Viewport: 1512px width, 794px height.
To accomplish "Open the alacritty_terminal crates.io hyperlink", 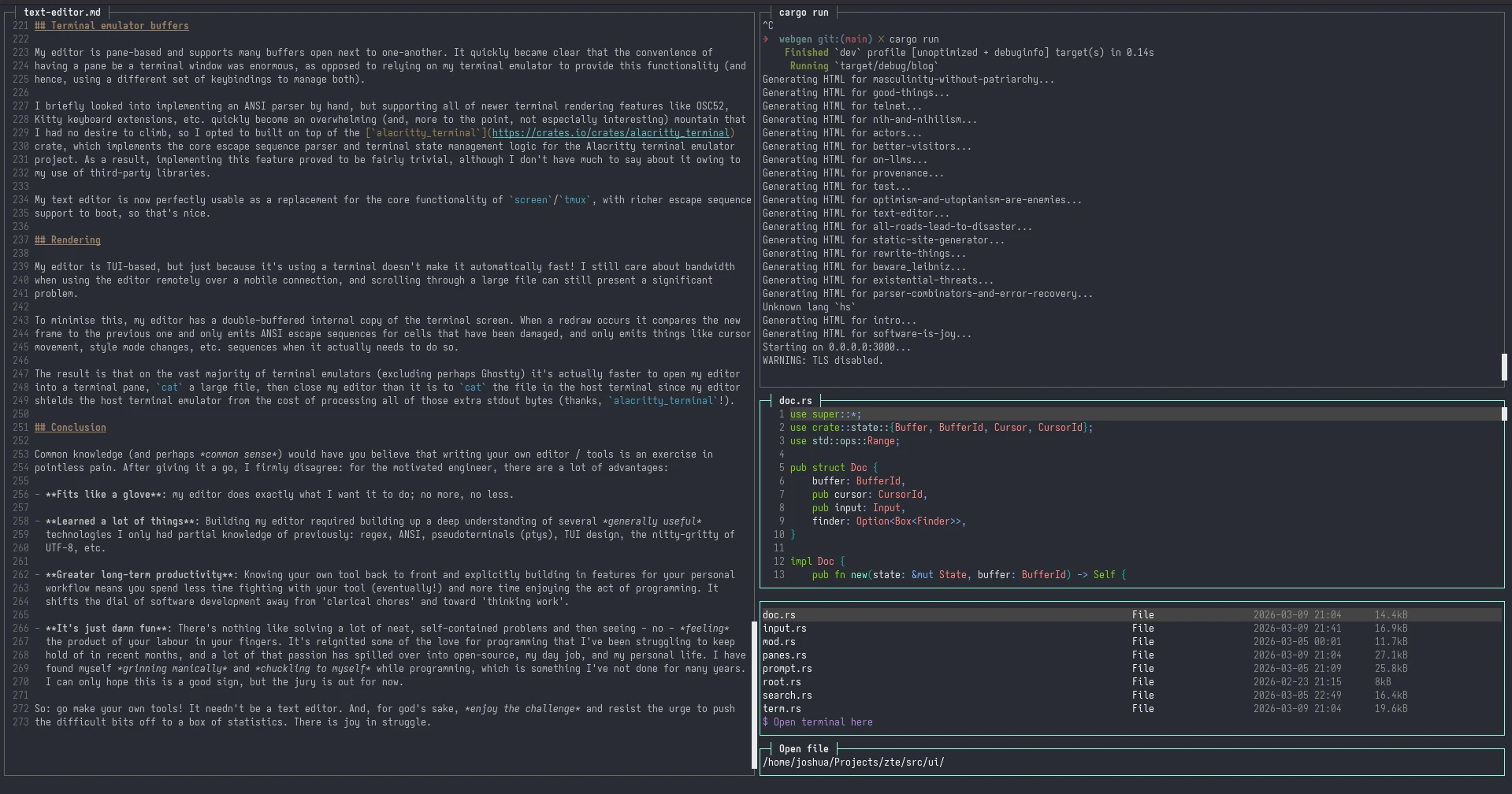I will (x=612, y=132).
